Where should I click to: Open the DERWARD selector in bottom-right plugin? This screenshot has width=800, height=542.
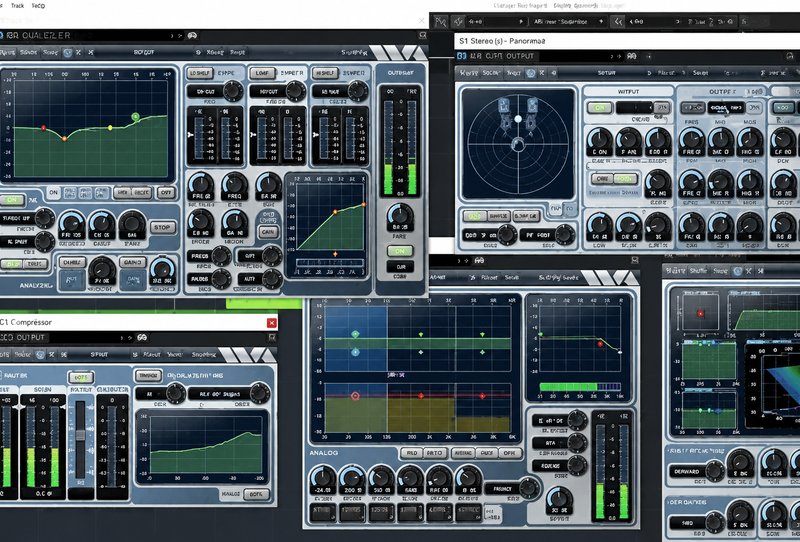pos(687,471)
